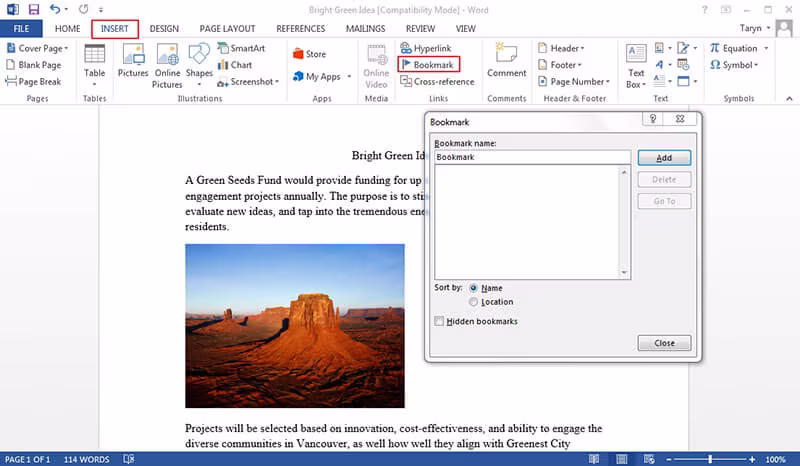The image size is (800, 466).
Task: Switch to Web Layout view
Action: coord(649,459)
